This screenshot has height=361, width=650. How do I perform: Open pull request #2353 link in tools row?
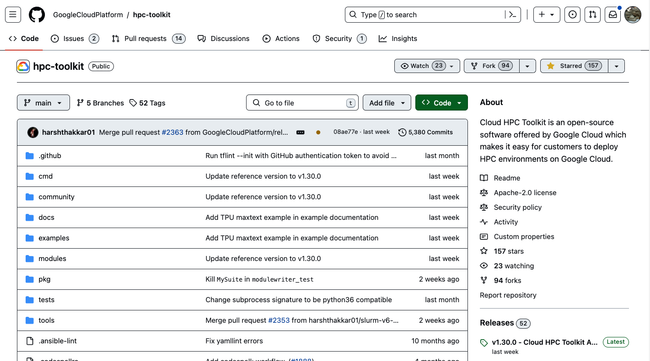pos(279,320)
